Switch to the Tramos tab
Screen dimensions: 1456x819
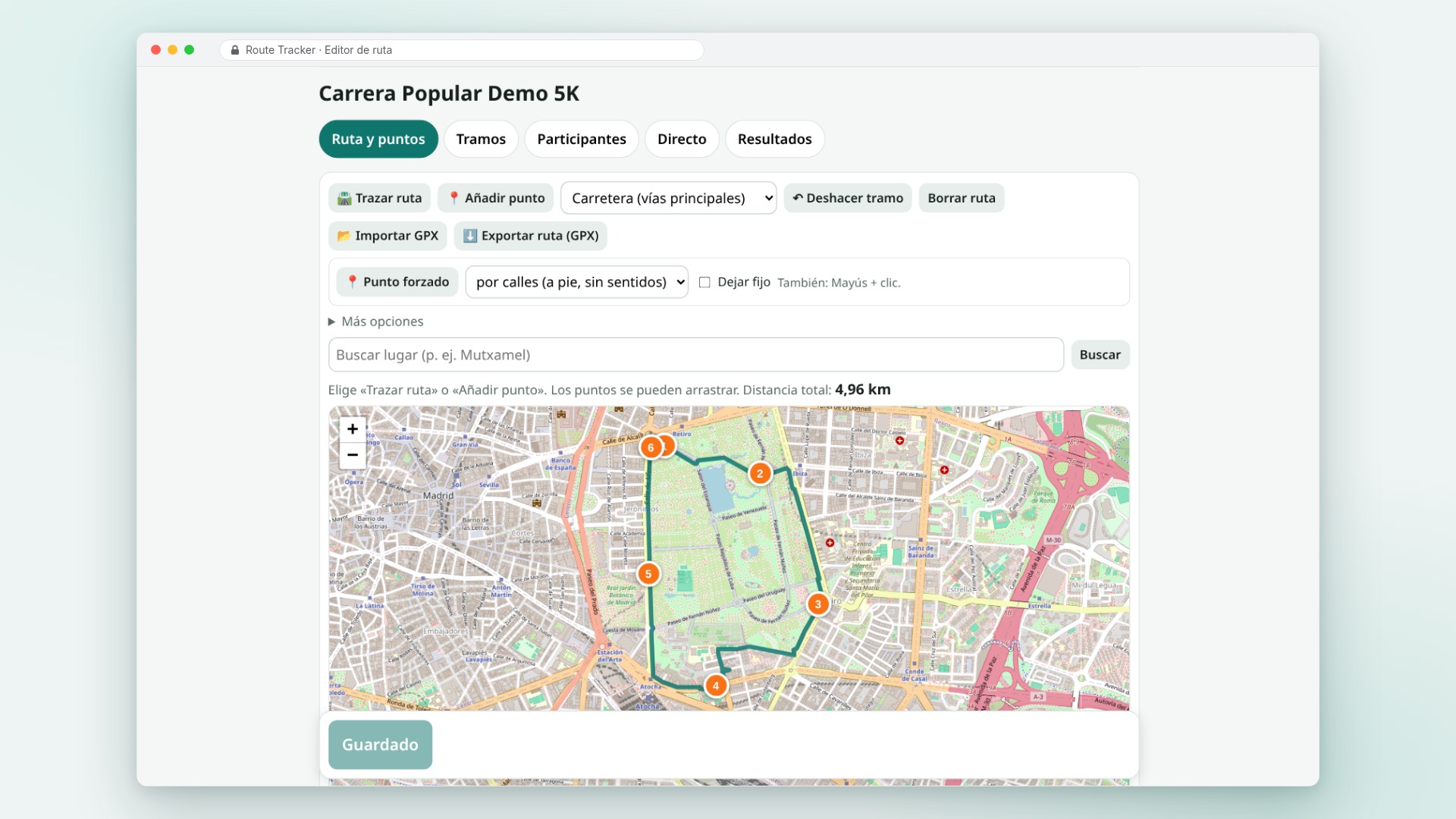(481, 139)
